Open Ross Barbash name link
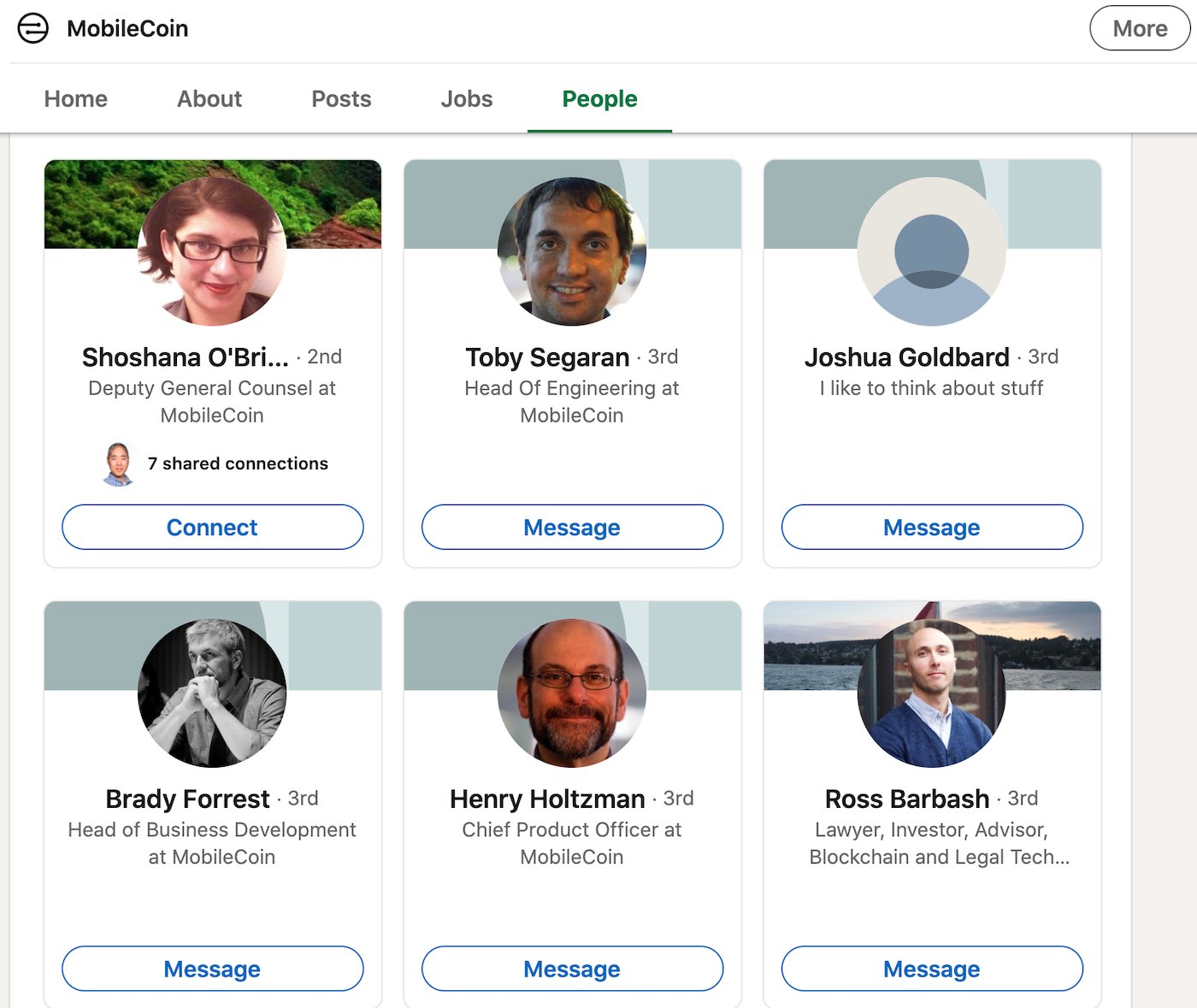Viewport: 1197px width, 1008px height. (x=906, y=799)
